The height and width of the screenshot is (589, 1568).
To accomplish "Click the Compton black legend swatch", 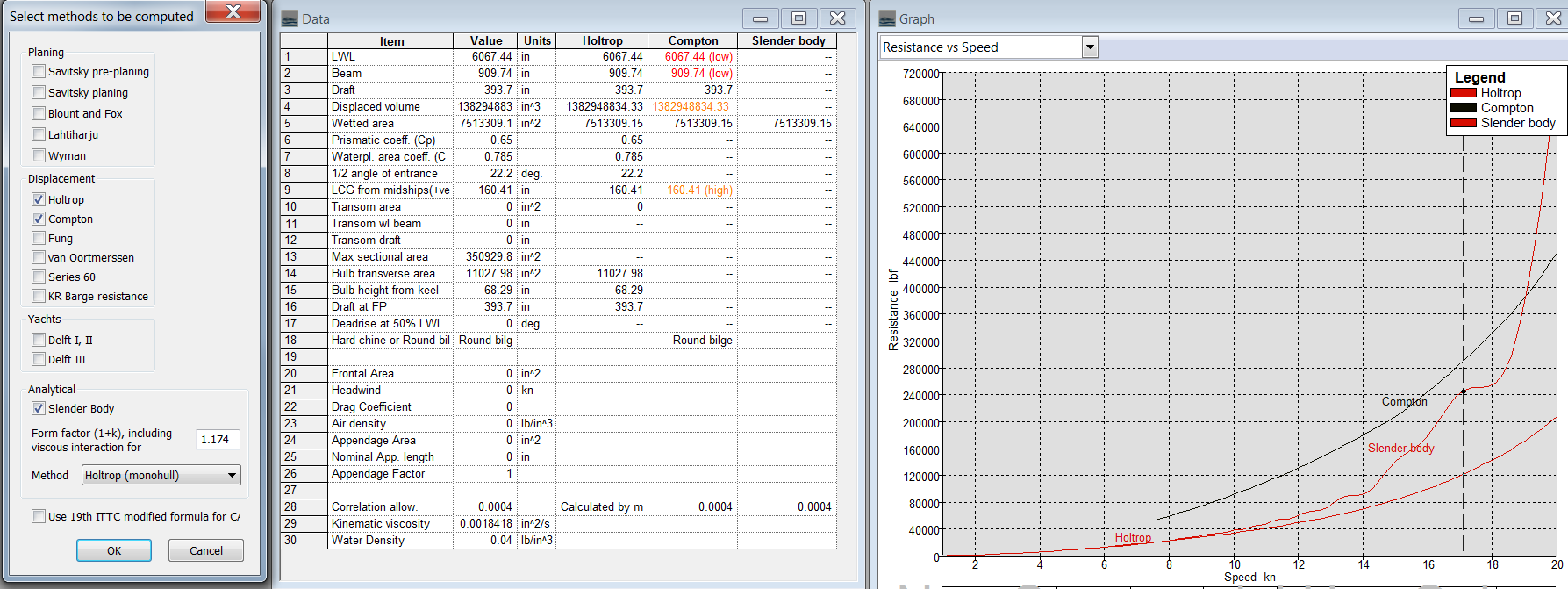I will (1463, 108).
